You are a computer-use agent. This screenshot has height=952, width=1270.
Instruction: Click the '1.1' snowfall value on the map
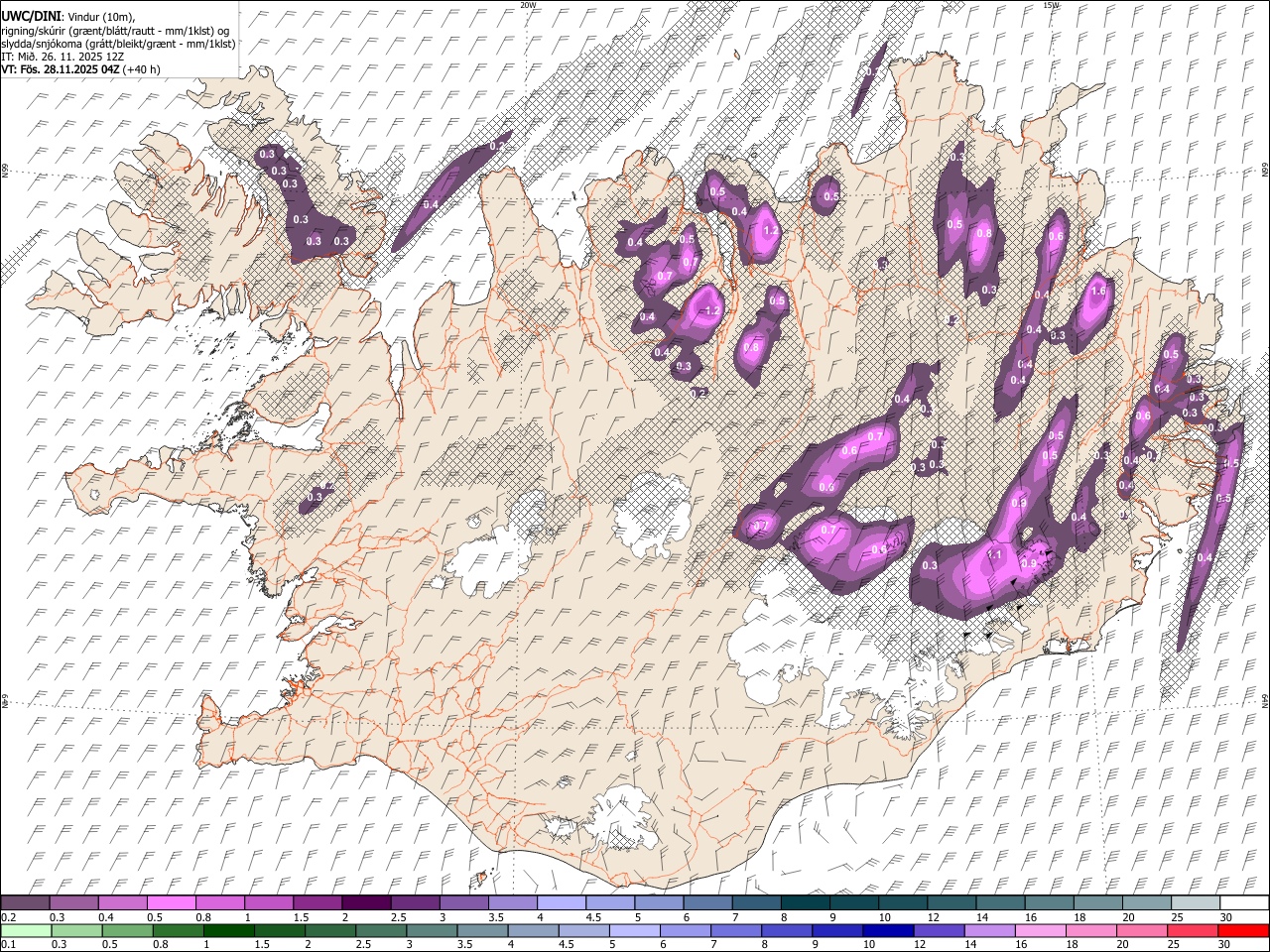(994, 555)
